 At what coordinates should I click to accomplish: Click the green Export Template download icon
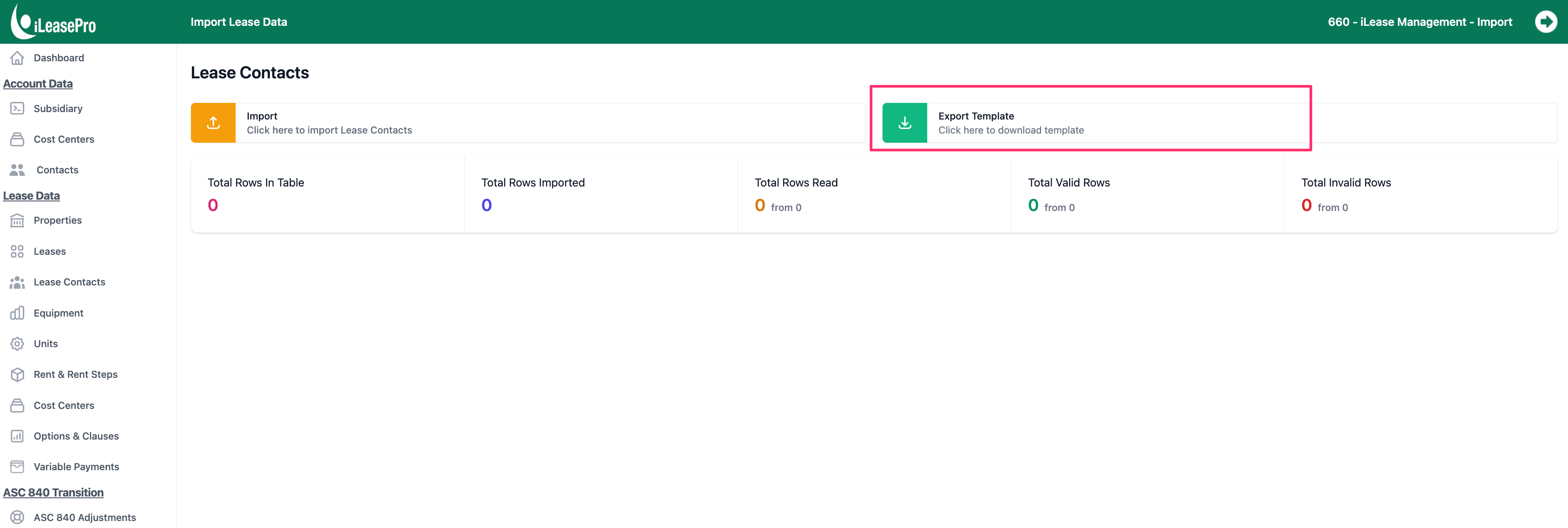pos(904,123)
